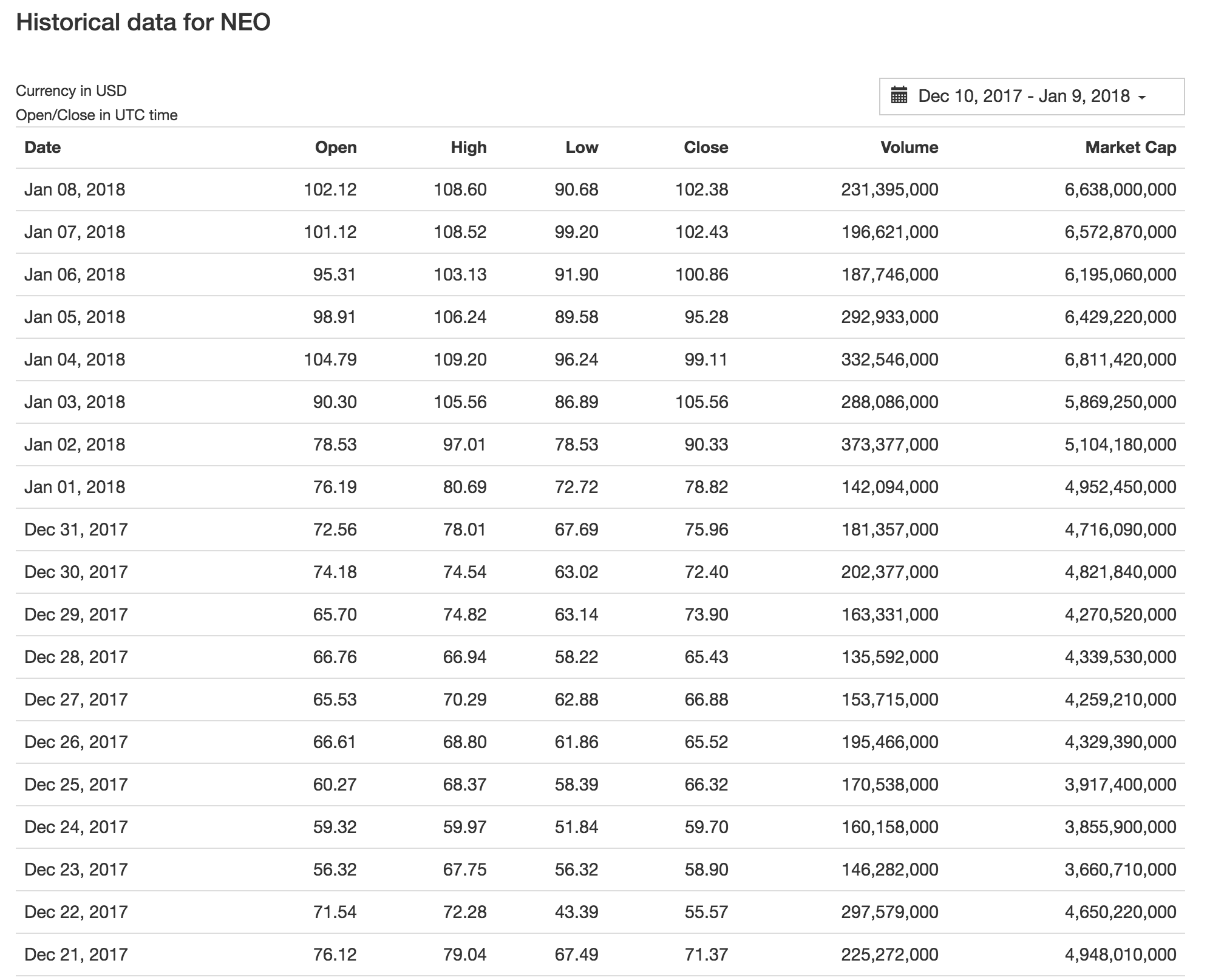The image size is (1224, 980).
Task: Open the Dec 10, 2017 - Jan 9, 2018 range selector
Action: click(x=1024, y=96)
